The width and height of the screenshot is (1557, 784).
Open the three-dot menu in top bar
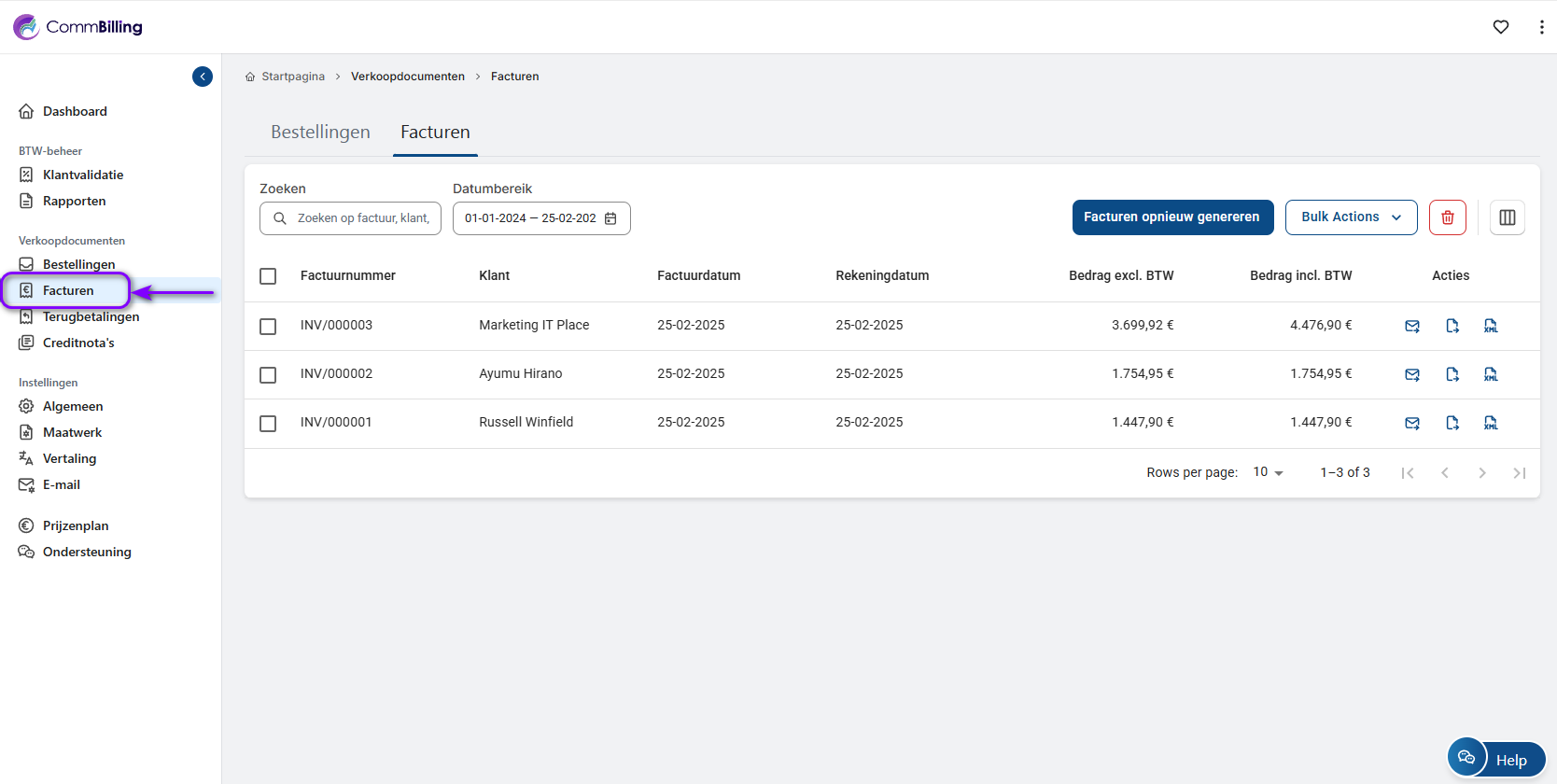1540,27
